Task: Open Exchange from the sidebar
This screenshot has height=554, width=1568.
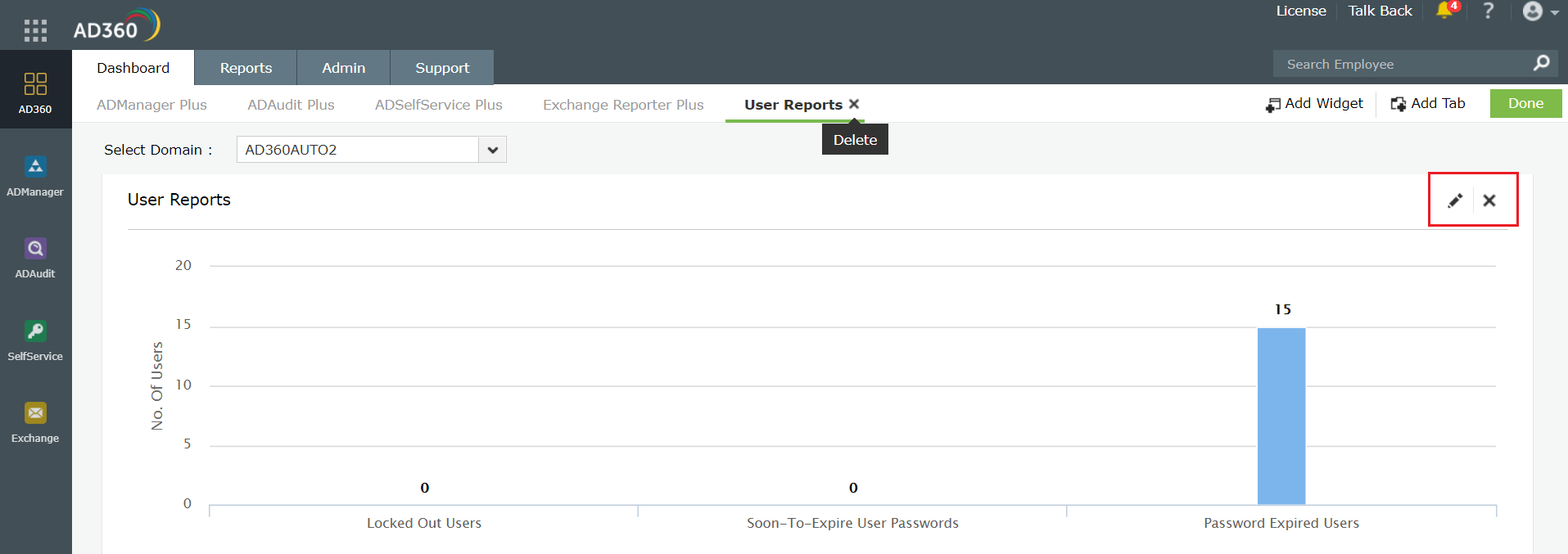Action: click(x=35, y=413)
